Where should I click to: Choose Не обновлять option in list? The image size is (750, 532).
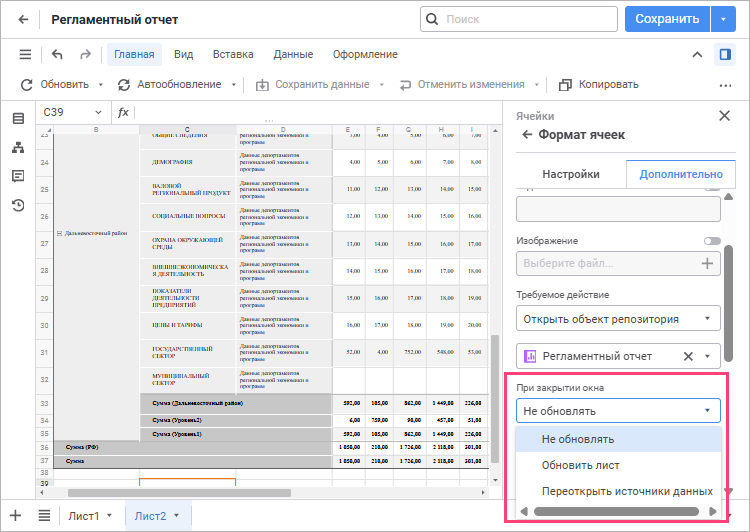(618, 439)
